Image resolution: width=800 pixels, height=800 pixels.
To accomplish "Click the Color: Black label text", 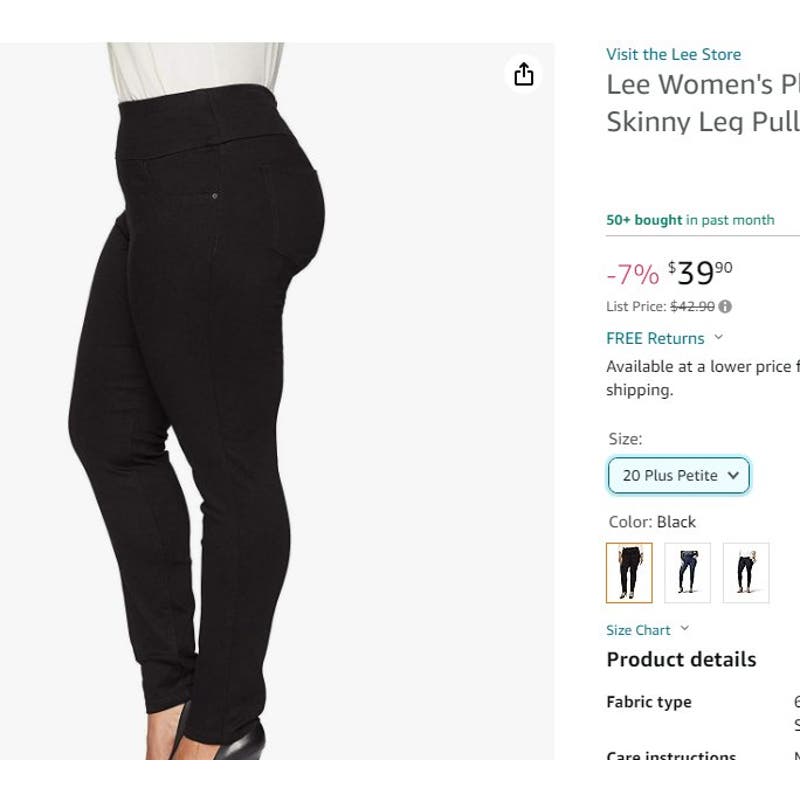I will (652, 522).
